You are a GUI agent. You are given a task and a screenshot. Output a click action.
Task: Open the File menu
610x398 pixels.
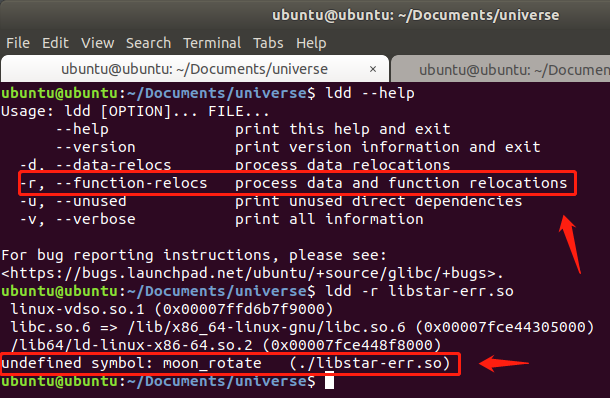pyautogui.click(x=18, y=43)
